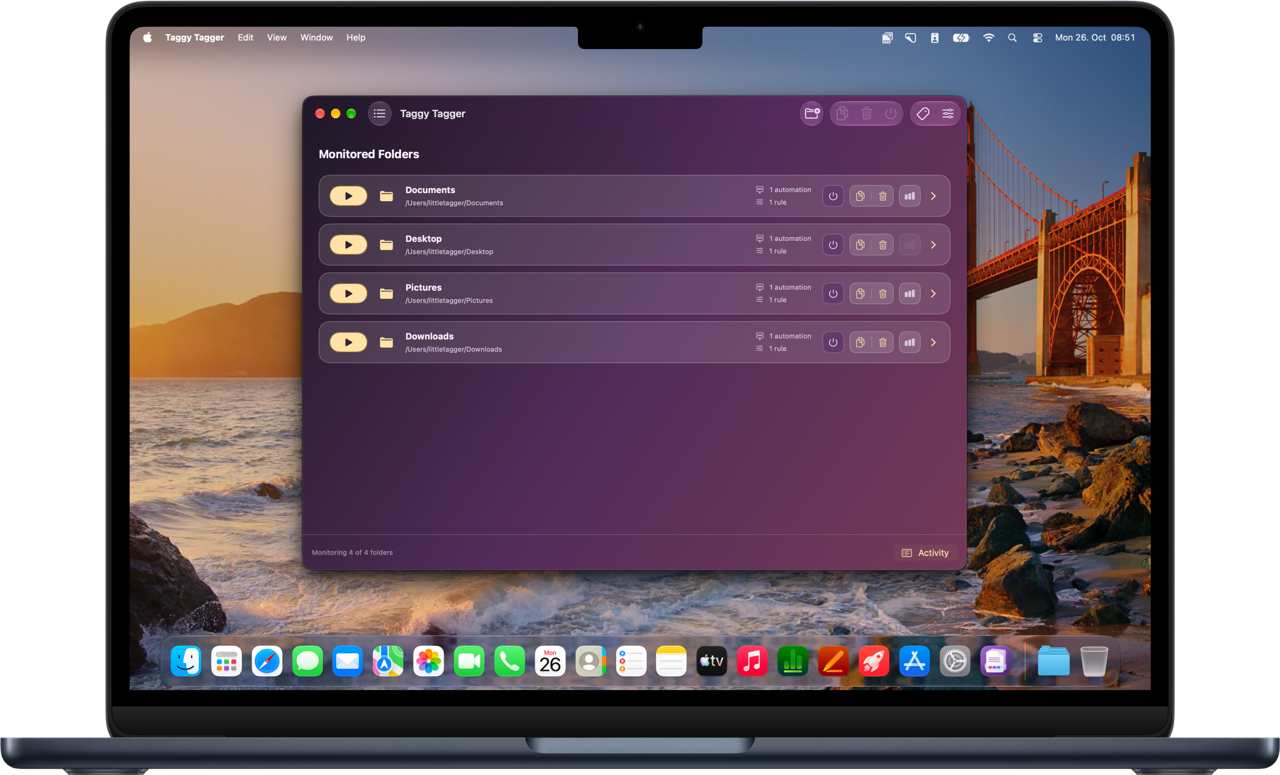Expand the Downloads folder details chevron
Viewport: 1280px width, 775px height.
(x=933, y=342)
